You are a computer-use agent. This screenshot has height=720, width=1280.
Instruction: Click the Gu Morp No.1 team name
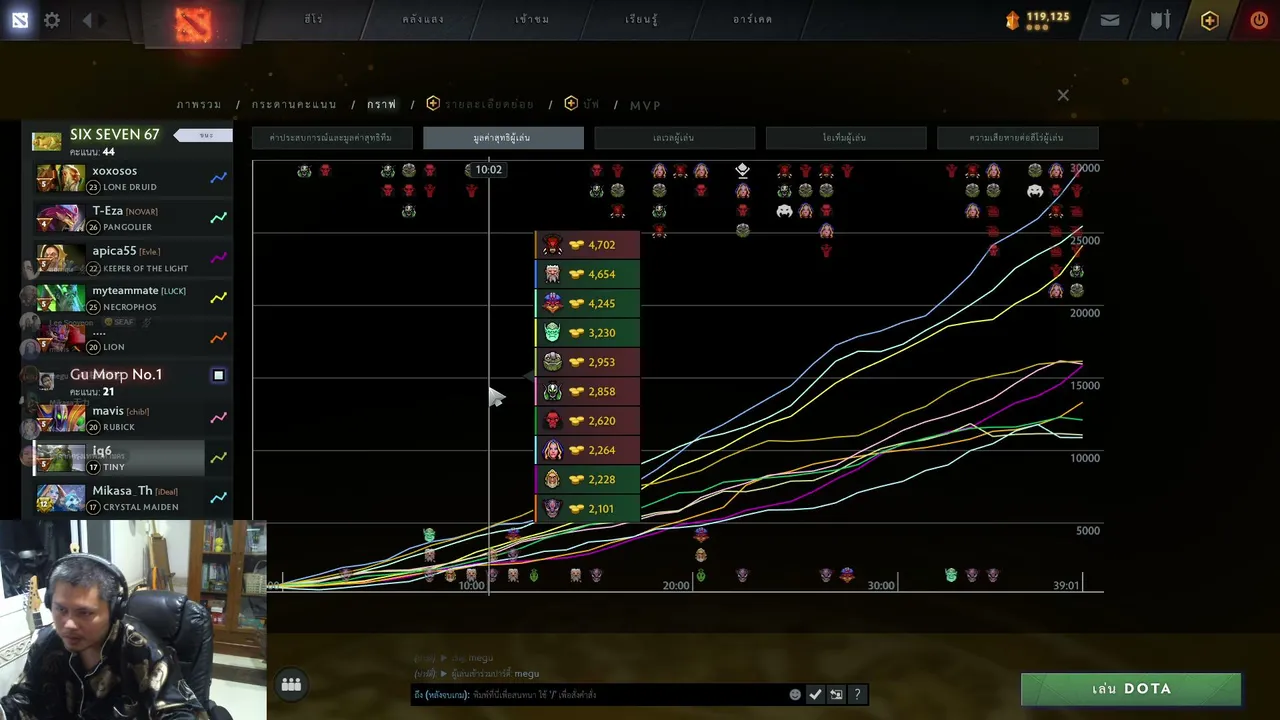coord(116,374)
